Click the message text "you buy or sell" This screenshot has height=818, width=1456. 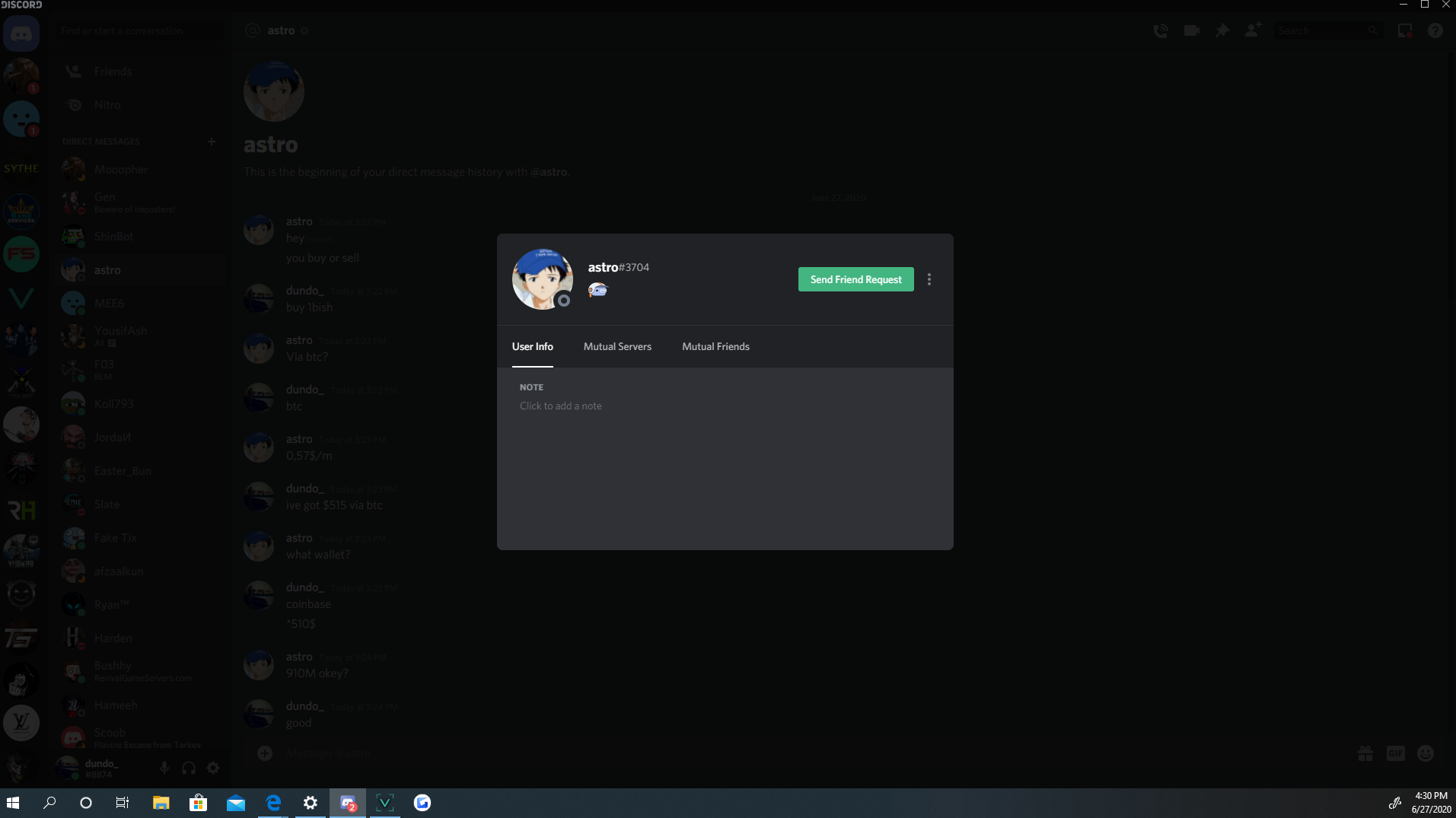click(x=323, y=258)
